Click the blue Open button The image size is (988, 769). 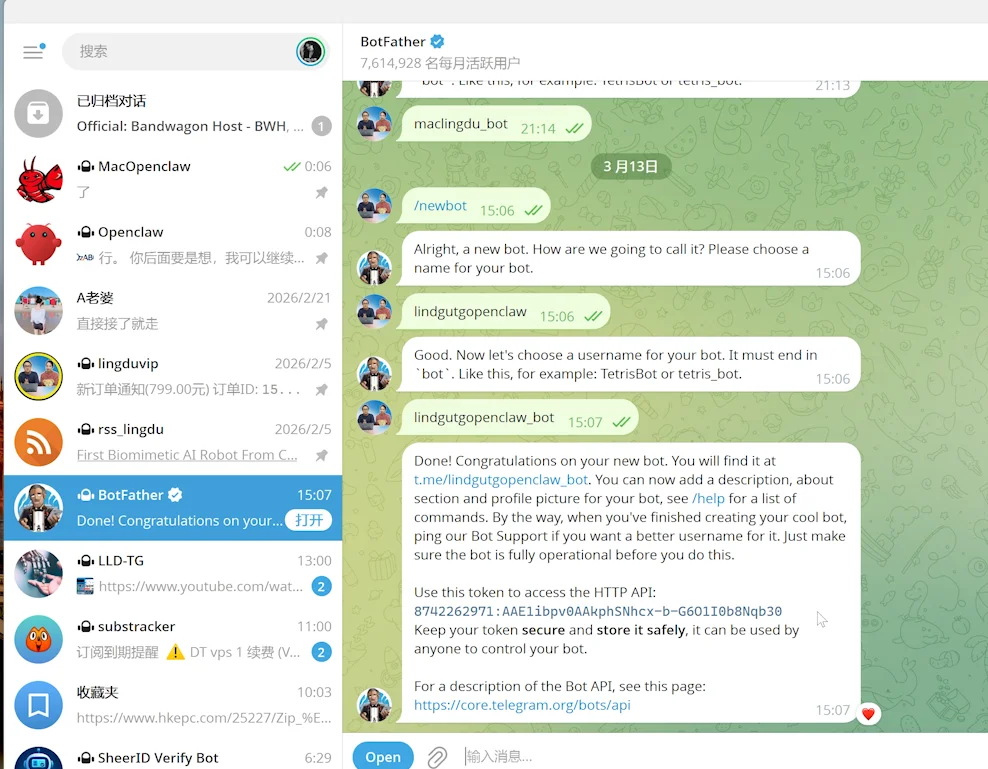tap(382, 756)
